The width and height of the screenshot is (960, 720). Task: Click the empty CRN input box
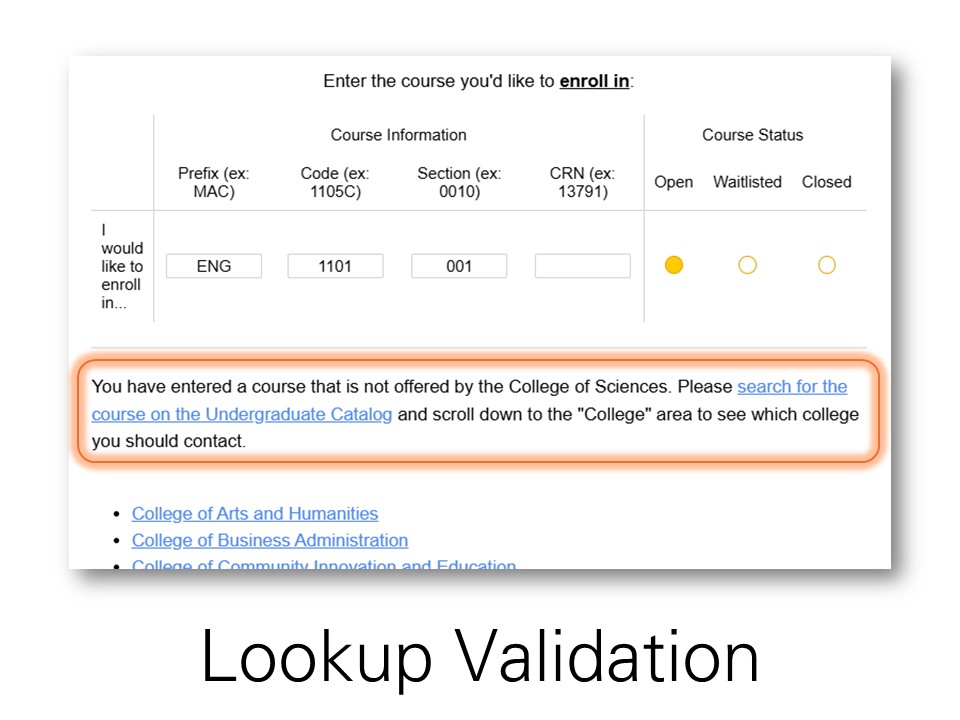(x=581, y=265)
